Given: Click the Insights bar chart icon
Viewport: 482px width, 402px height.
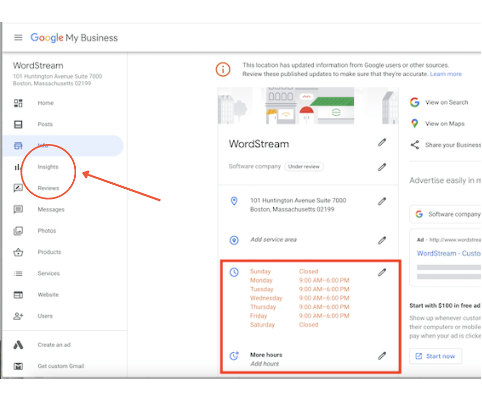Looking at the screenshot, I should [17, 167].
